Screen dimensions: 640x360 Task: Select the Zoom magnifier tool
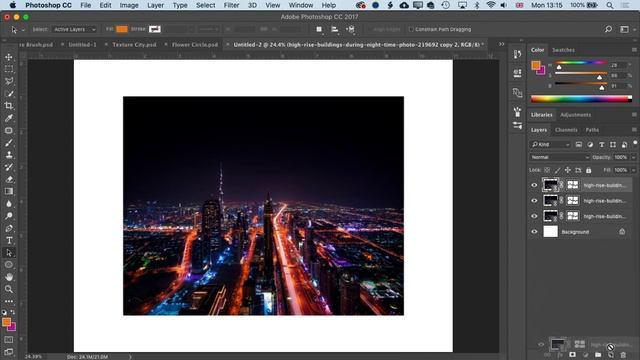click(x=9, y=289)
